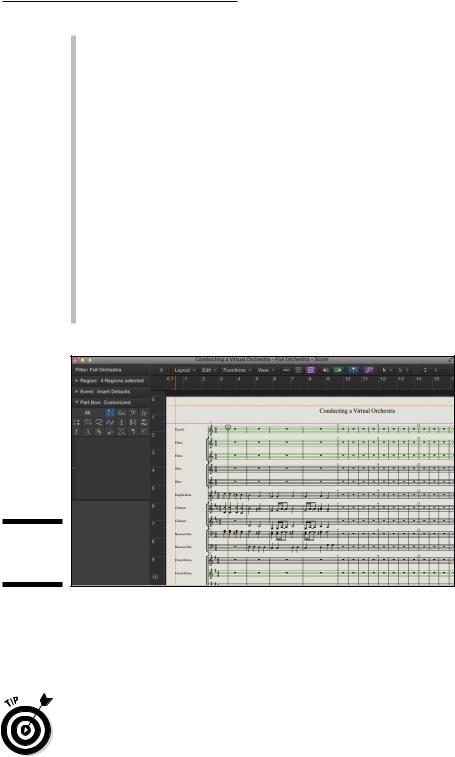
Task: Click bar 10 on the ruler
Action: [x=347, y=379]
